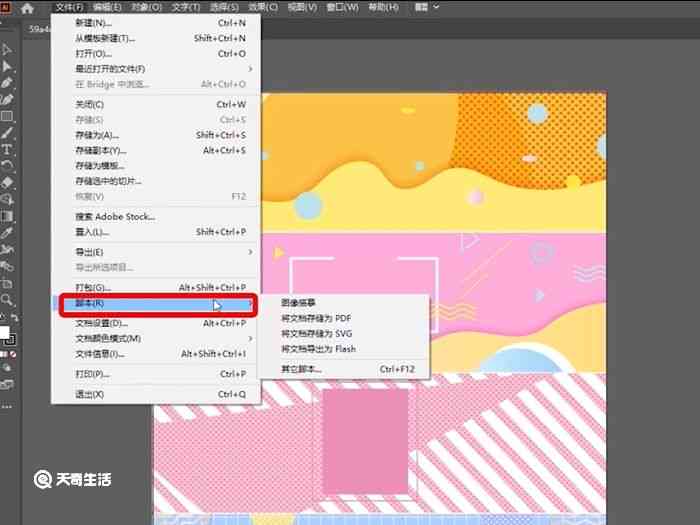This screenshot has height=525, width=700.
Task: Select the Direct Selection tool
Action: point(7,67)
